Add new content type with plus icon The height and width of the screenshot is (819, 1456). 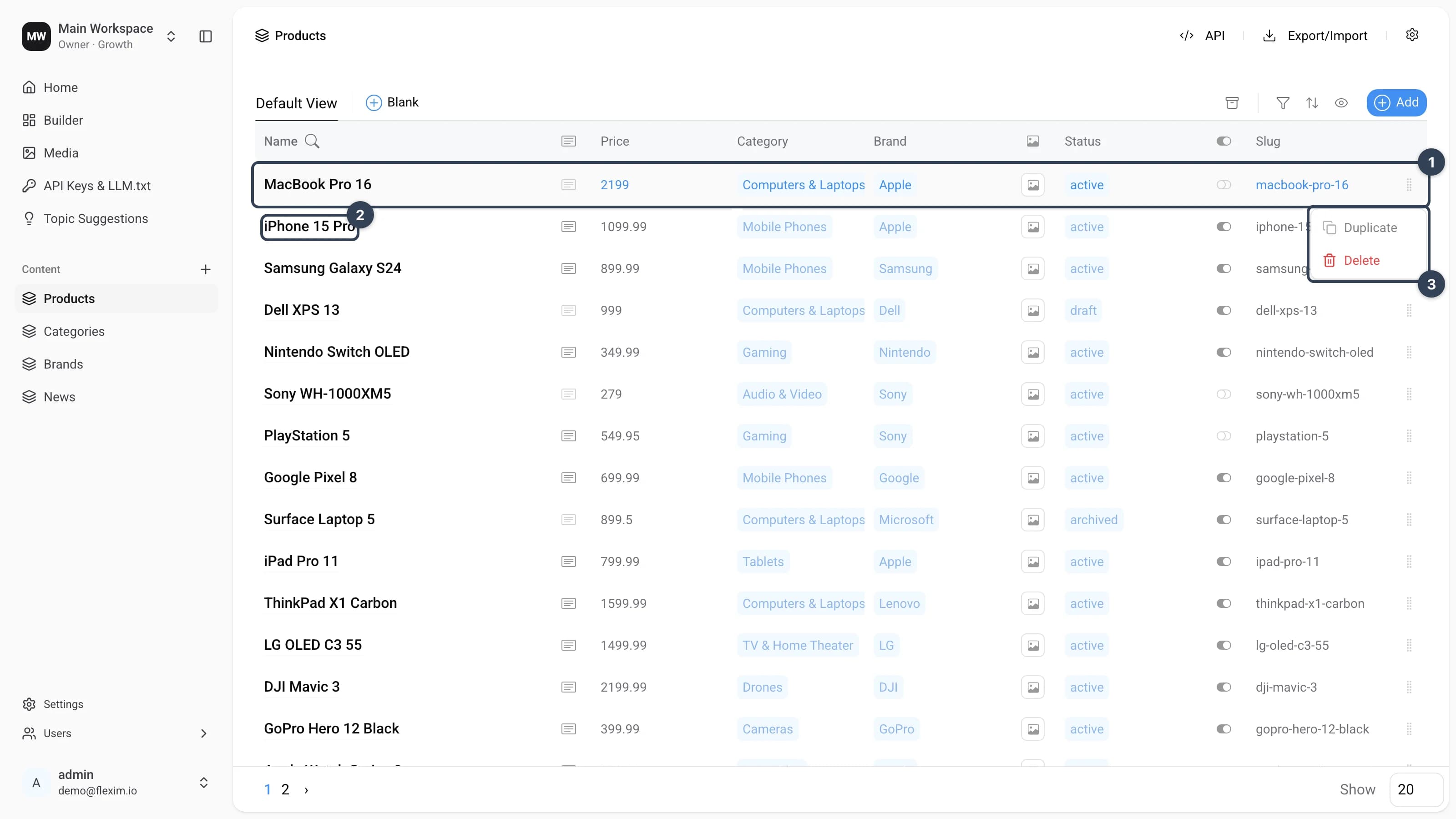click(206, 269)
